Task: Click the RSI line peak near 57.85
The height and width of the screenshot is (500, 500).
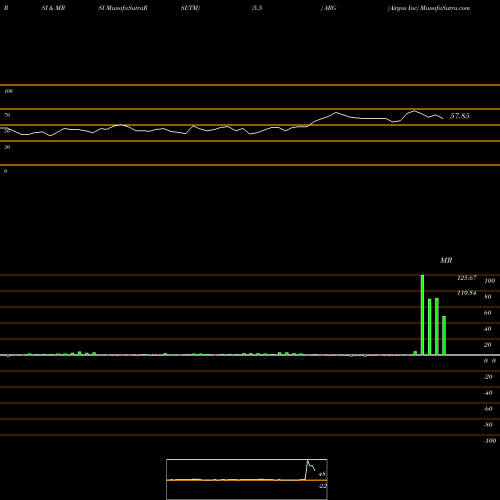Action: (x=414, y=111)
